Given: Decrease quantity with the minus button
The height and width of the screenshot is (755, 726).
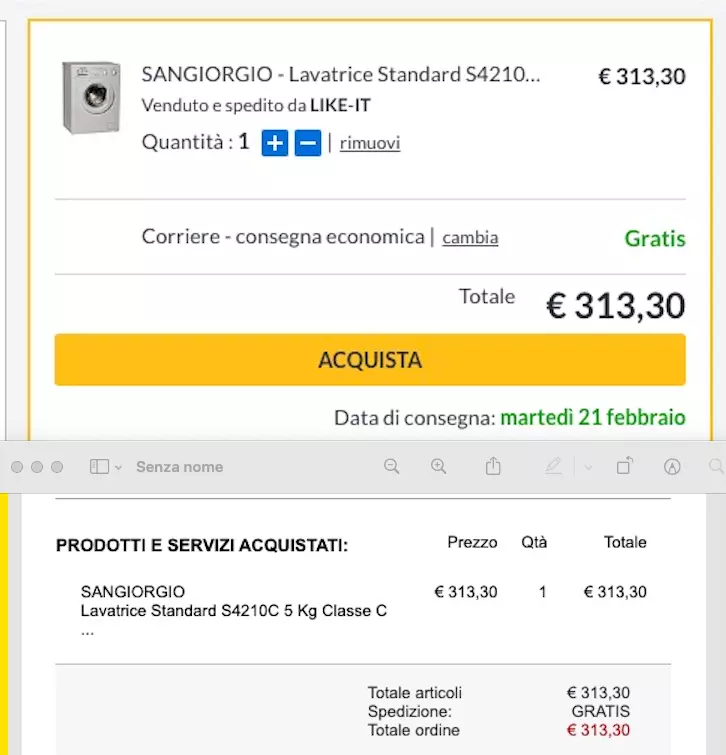Looking at the screenshot, I should pos(308,143).
